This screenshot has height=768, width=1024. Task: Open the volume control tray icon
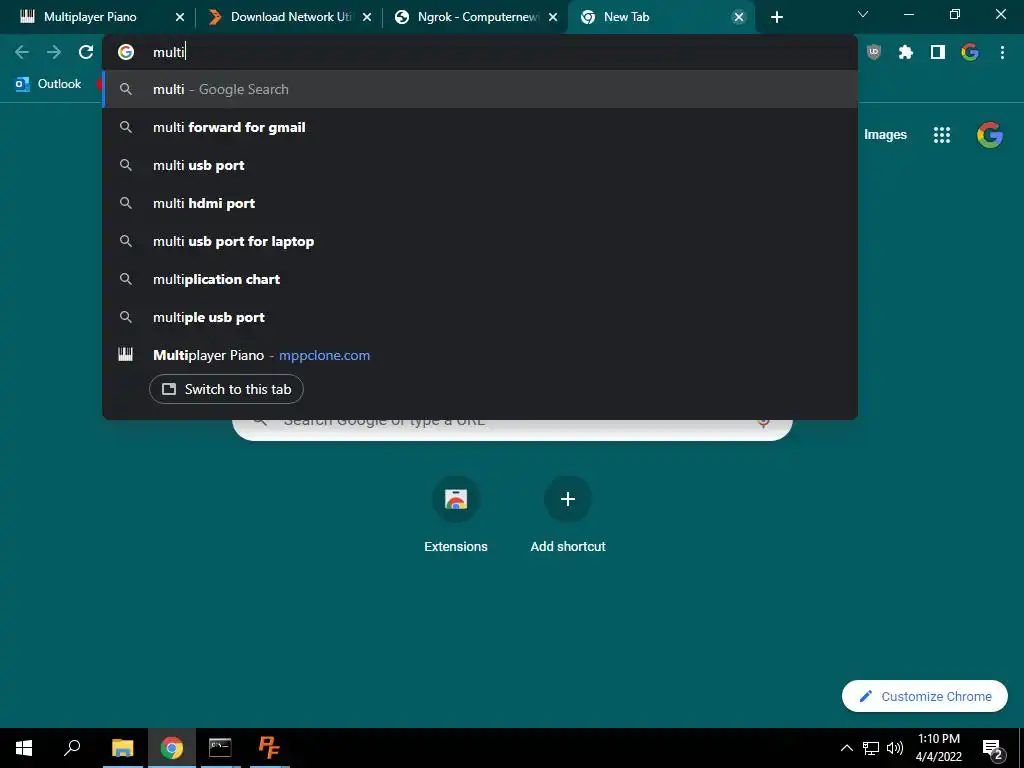tap(895, 748)
